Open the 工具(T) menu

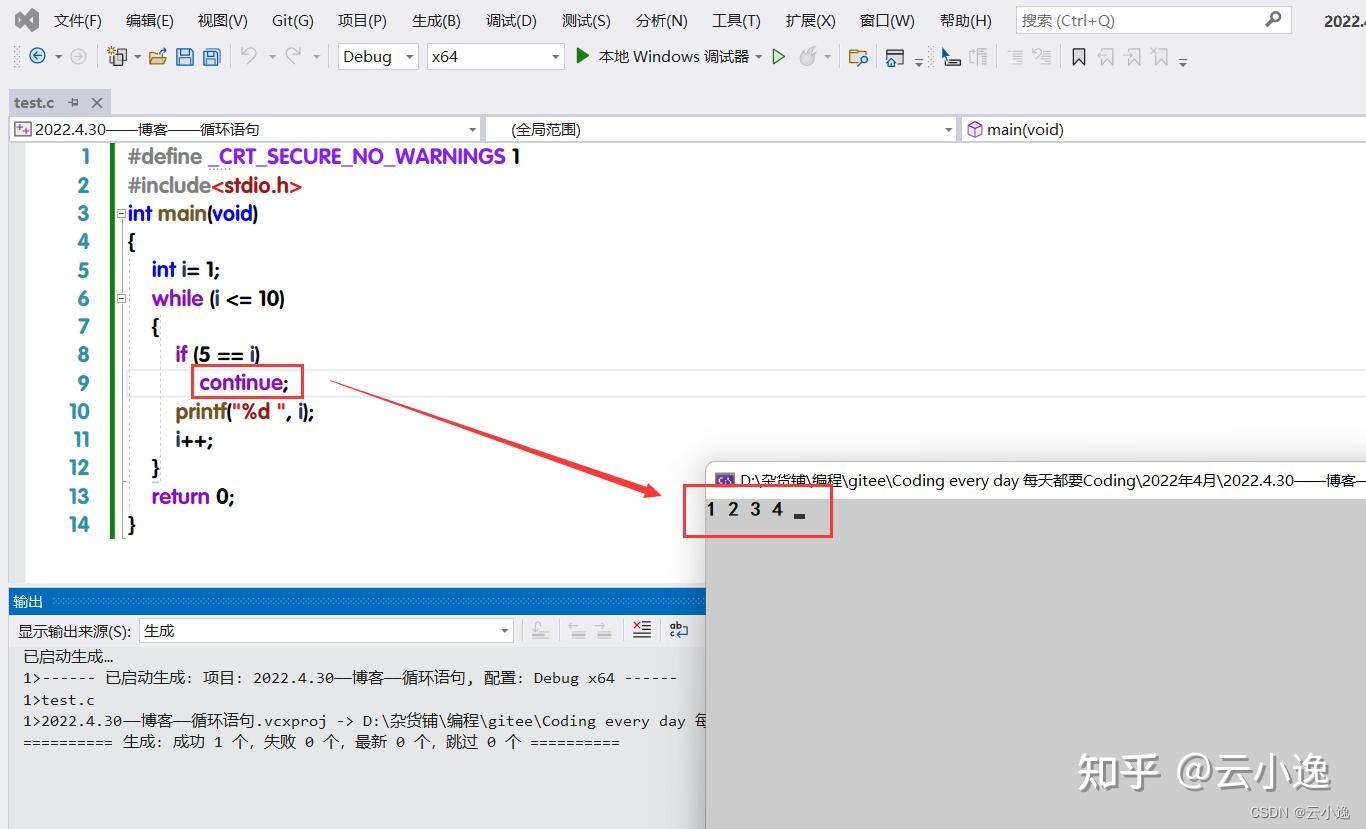point(736,19)
